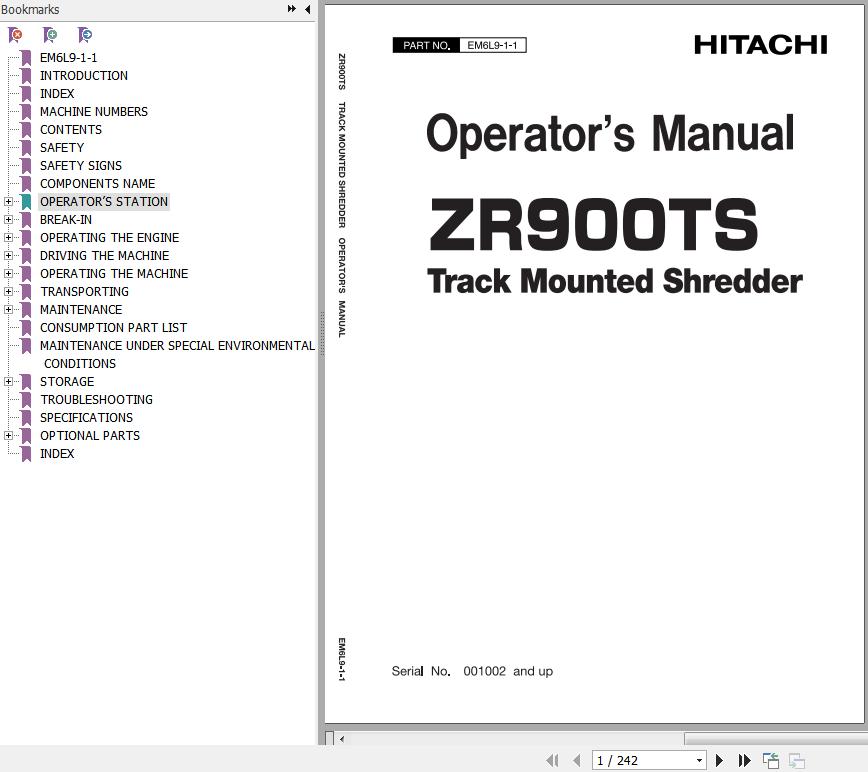
Task: Expand the STORAGE bookmark
Action: click(x=8, y=381)
